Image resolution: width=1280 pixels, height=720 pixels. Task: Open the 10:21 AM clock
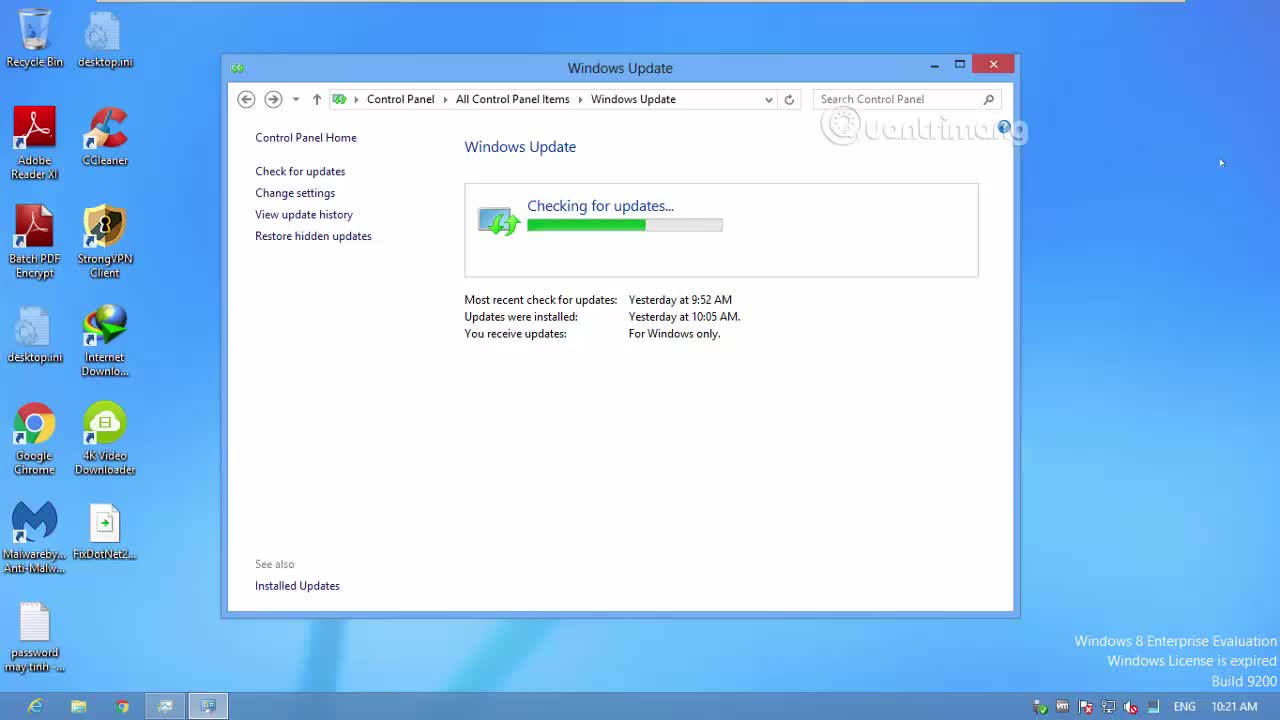(1234, 706)
